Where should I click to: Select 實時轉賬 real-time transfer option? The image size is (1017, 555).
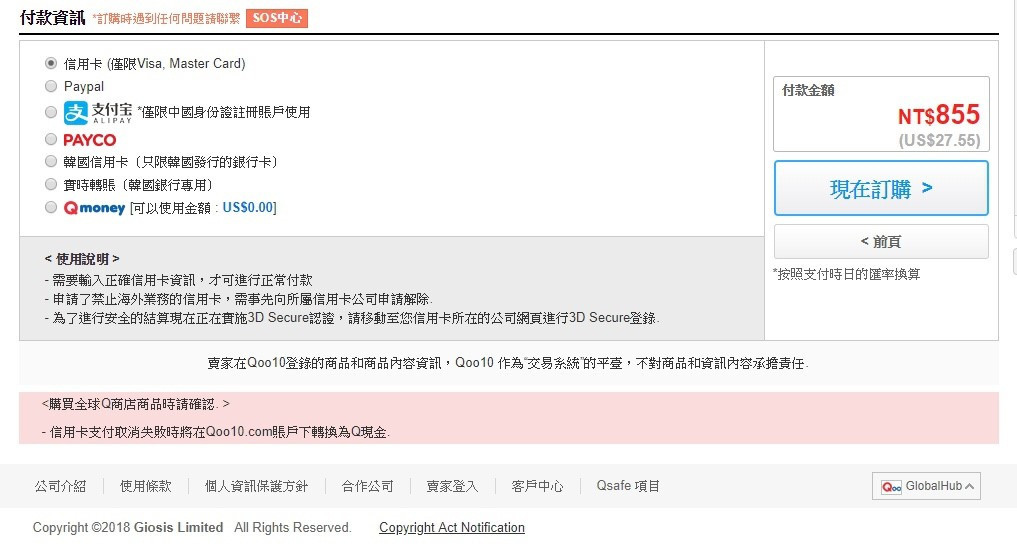coord(51,184)
